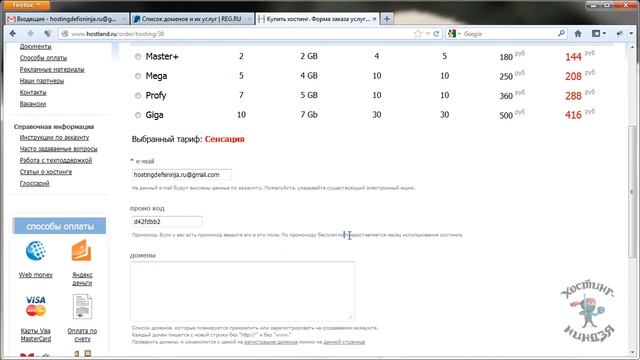Switch to the Gmail inbox tab
Viewport: 640px width, 360px height.
point(67,19)
